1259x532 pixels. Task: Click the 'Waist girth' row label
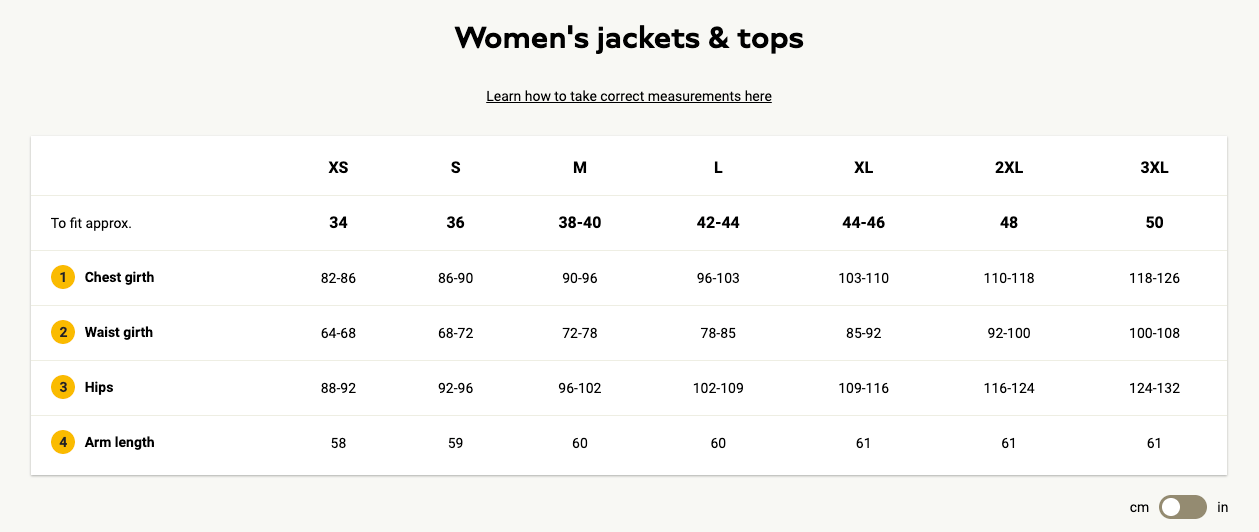click(x=119, y=332)
